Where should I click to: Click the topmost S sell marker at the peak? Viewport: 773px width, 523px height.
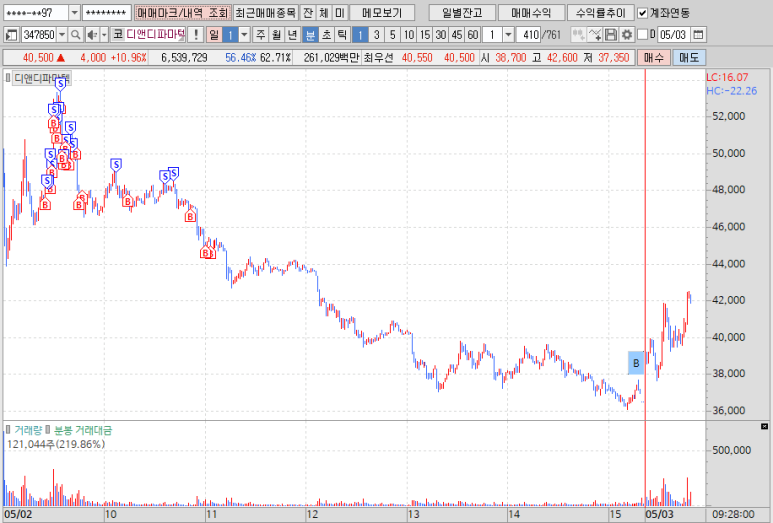click(60, 84)
